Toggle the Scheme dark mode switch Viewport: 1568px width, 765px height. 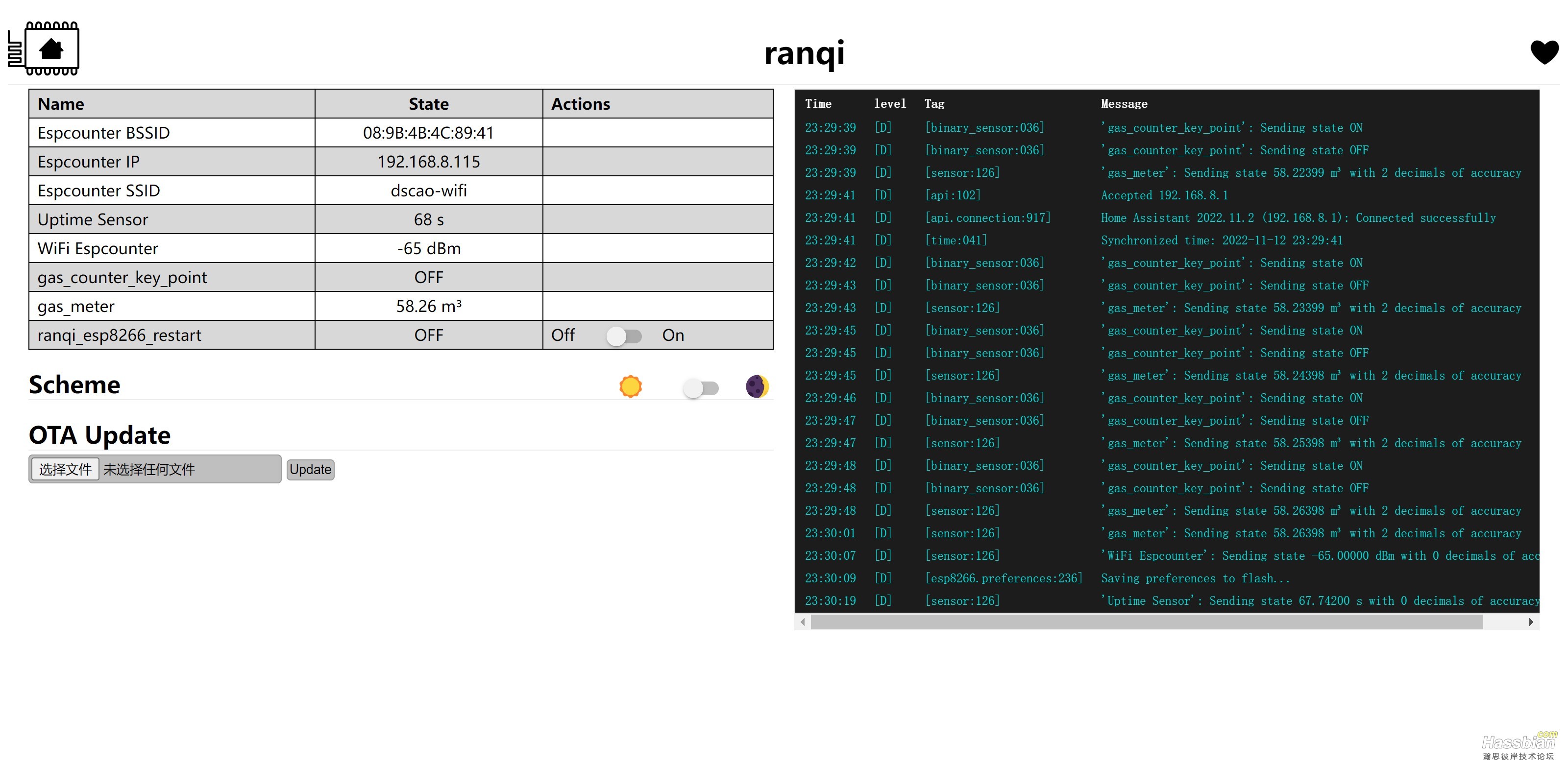click(701, 388)
